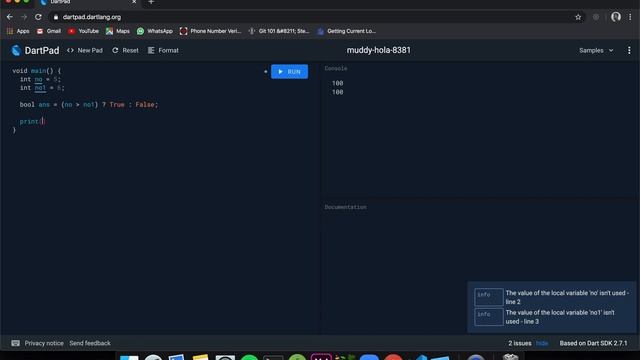Go forward in the browser
This screenshot has height=360, width=640.
point(24,17)
